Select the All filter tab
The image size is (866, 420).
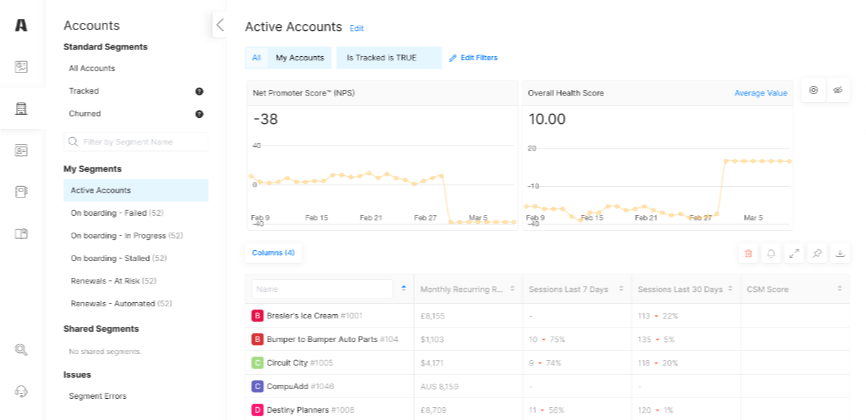256,57
